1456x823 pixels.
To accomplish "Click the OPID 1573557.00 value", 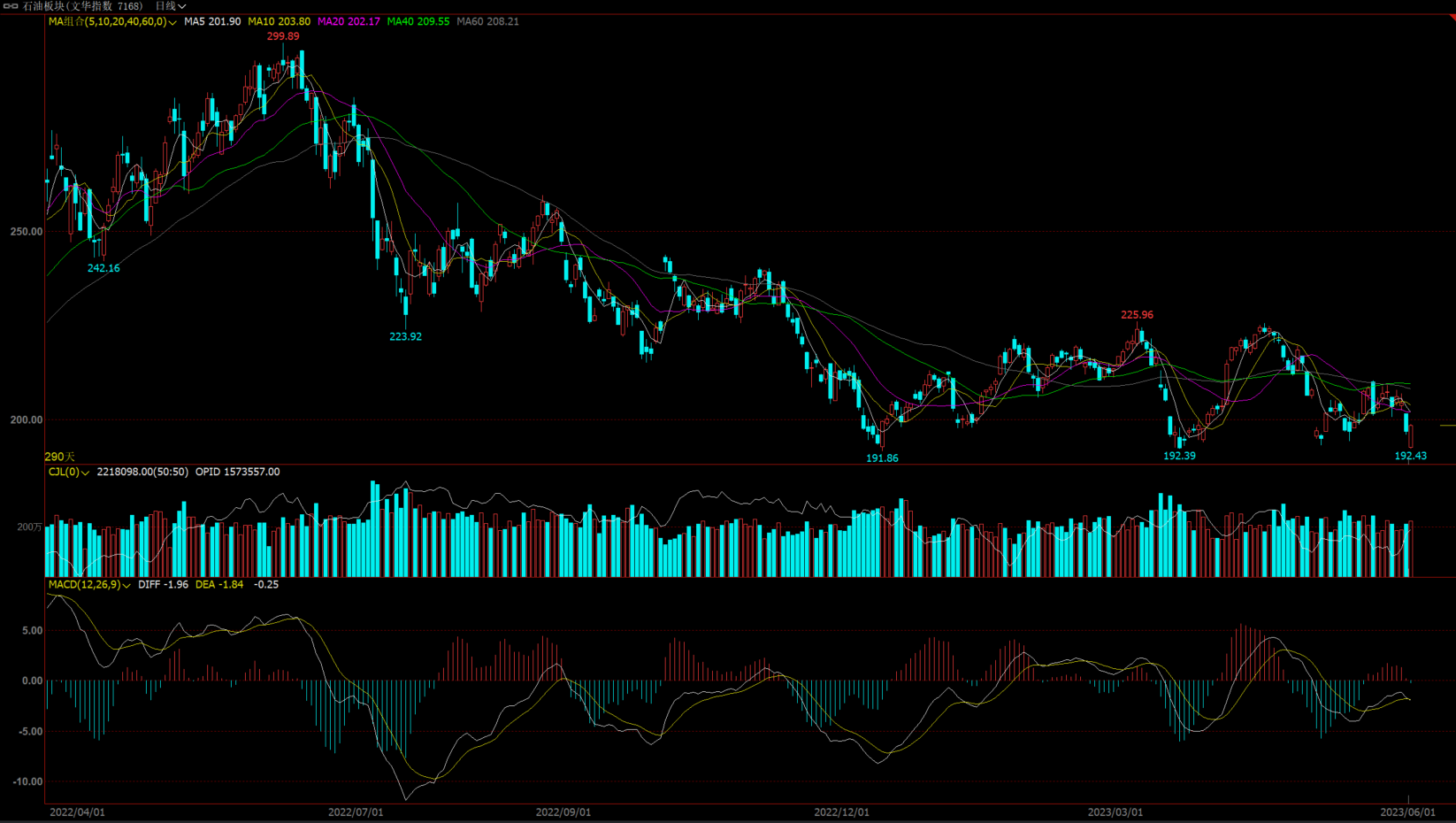I will [x=237, y=472].
